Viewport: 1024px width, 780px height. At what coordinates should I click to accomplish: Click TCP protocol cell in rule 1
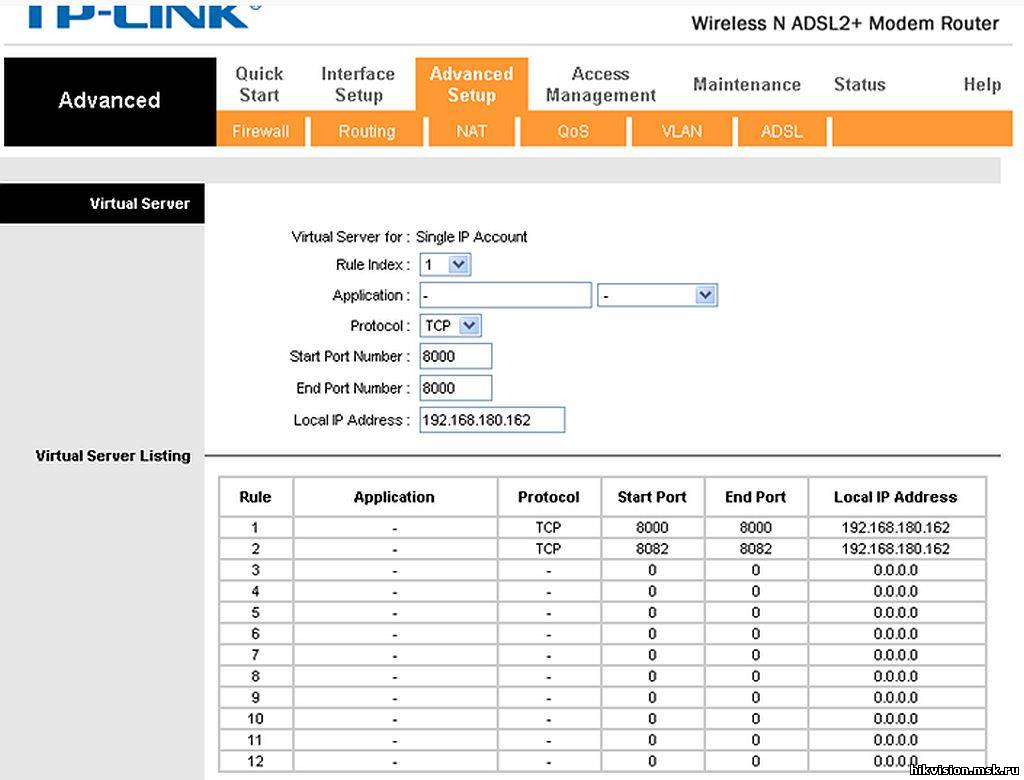pyautogui.click(x=549, y=527)
